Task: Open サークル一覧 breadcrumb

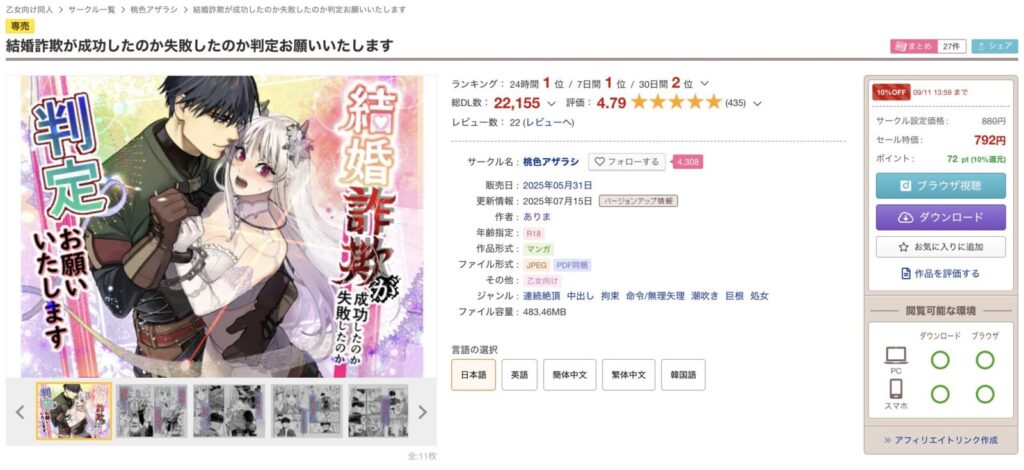Action: point(91,10)
